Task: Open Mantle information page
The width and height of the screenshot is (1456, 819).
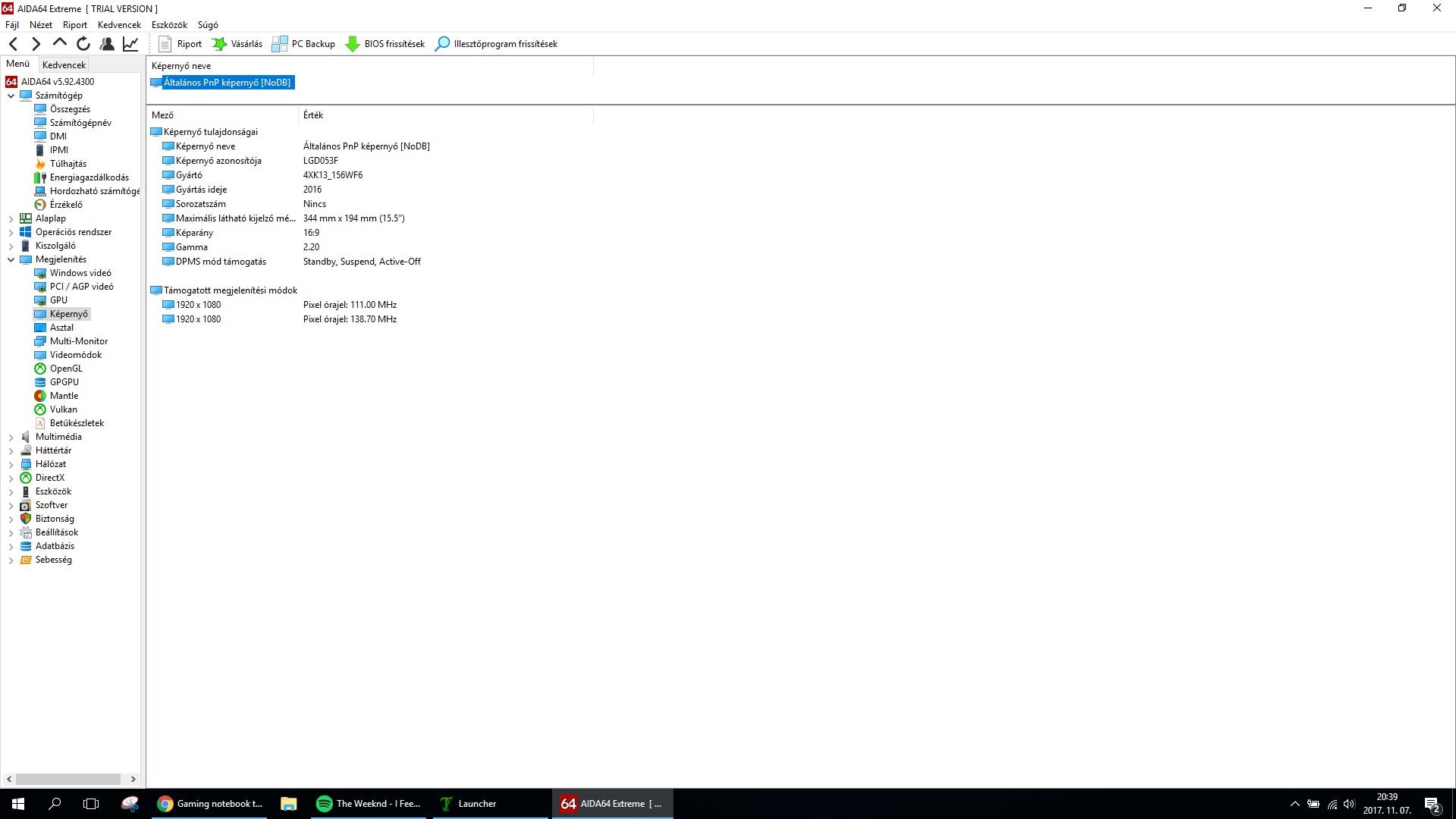Action: pos(64,396)
